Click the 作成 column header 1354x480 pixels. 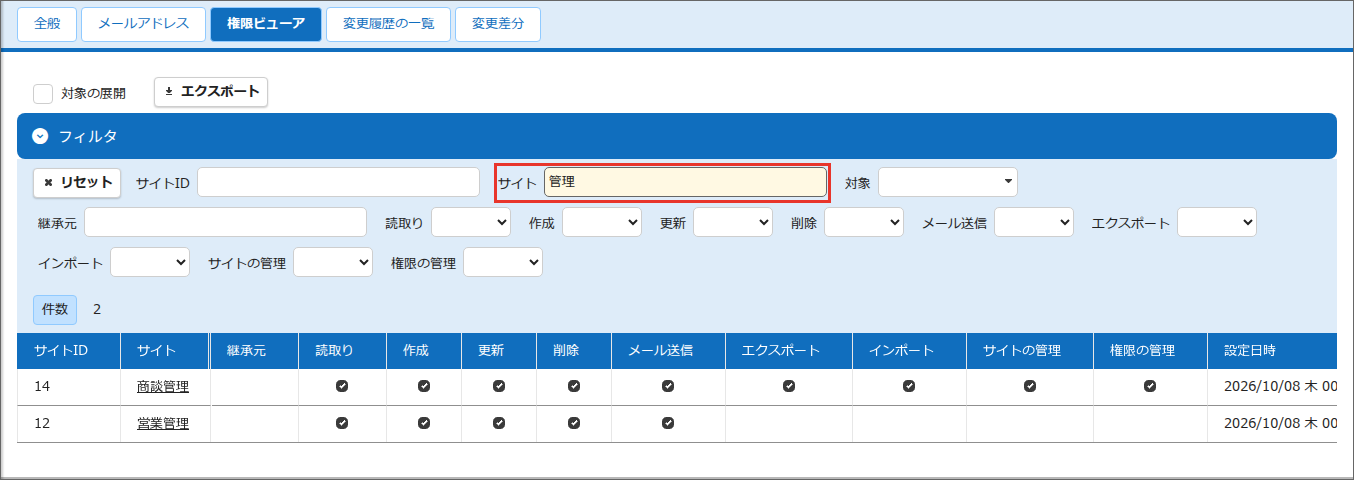coord(424,350)
